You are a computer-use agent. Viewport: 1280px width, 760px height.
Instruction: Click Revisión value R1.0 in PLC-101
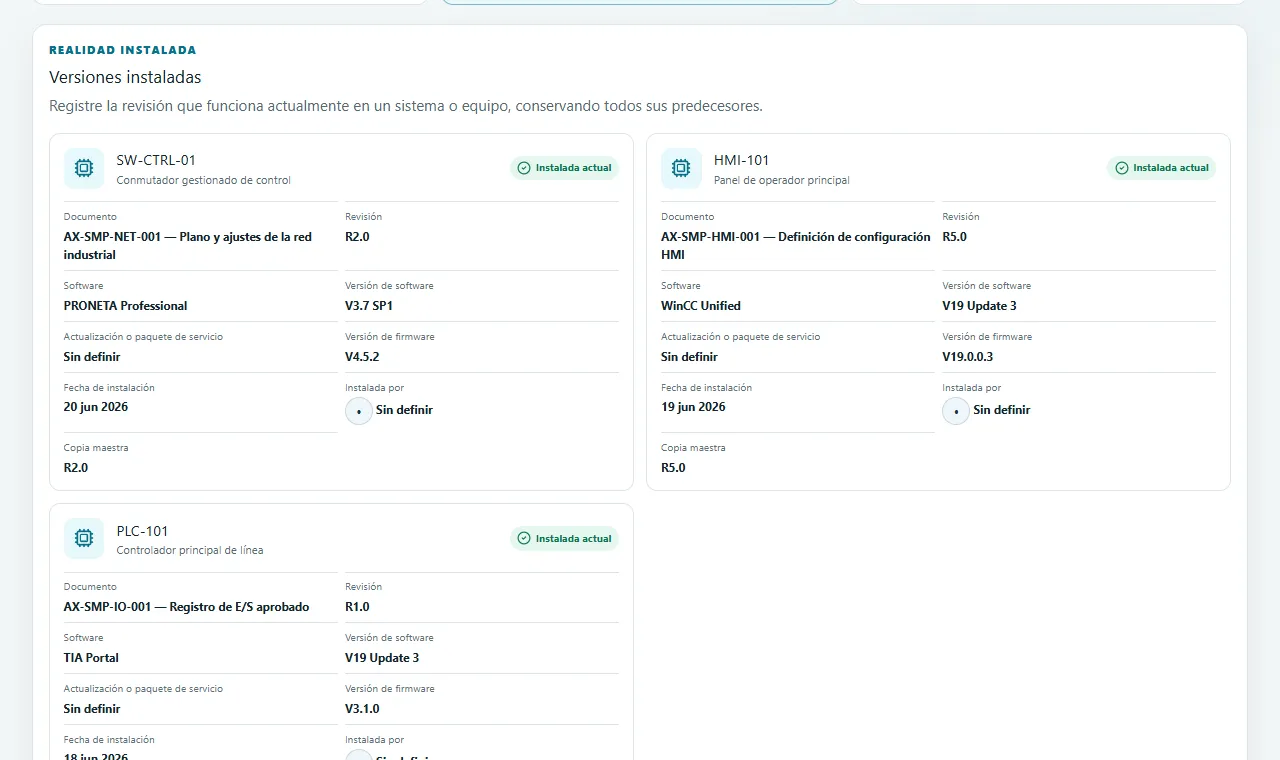[357, 607]
